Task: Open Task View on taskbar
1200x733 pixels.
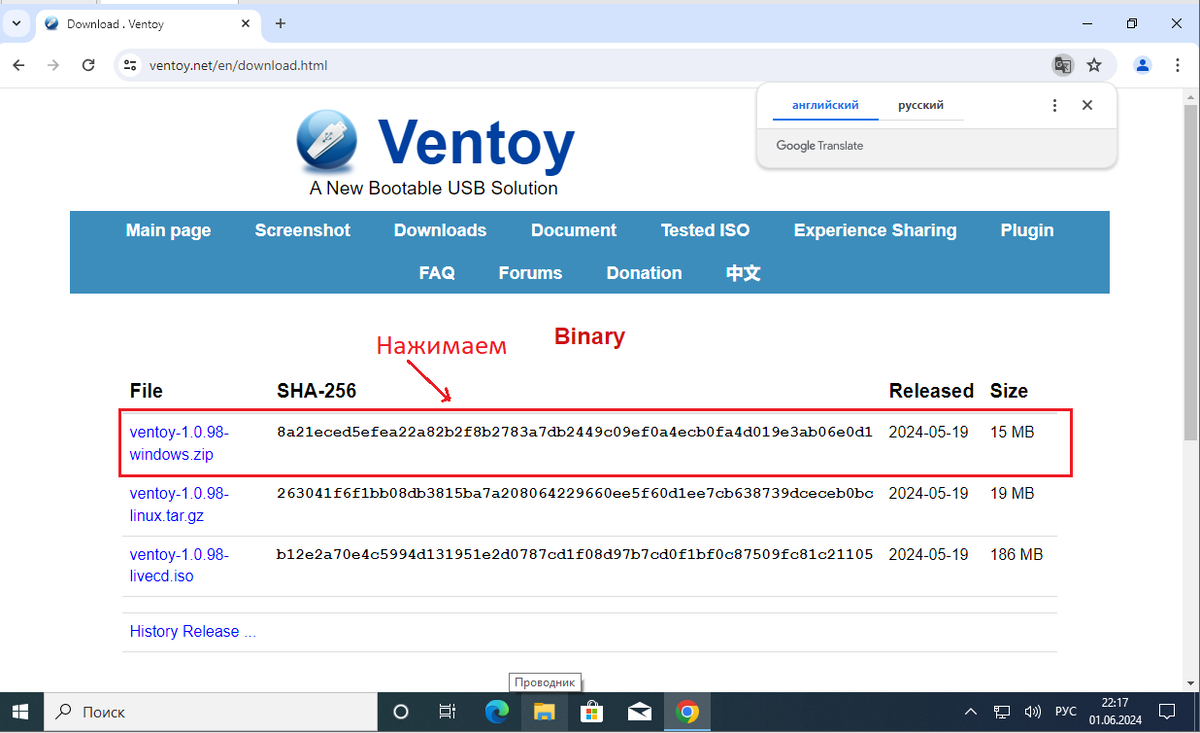Action: [x=448, y=712]
